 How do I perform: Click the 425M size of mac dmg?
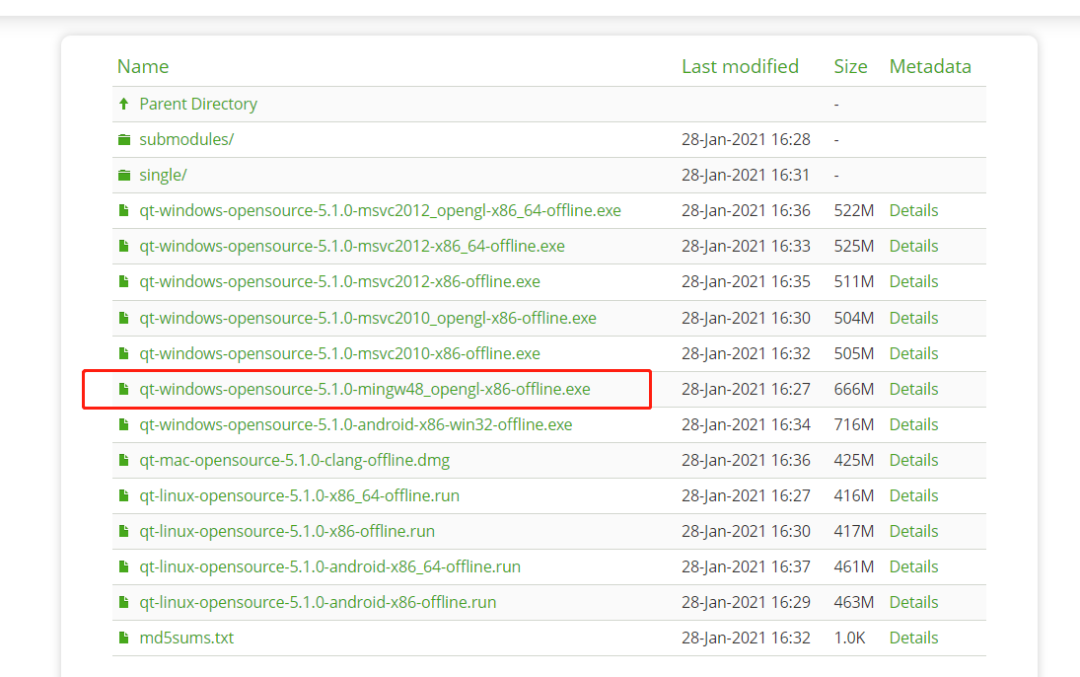coord(854,460)
